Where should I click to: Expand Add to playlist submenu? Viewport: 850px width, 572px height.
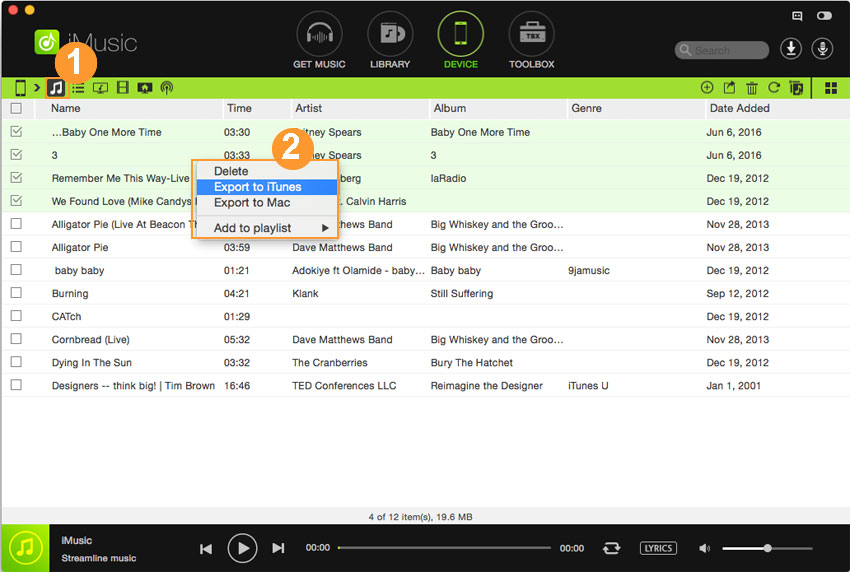pyautogui.click(x=266, y=228)
